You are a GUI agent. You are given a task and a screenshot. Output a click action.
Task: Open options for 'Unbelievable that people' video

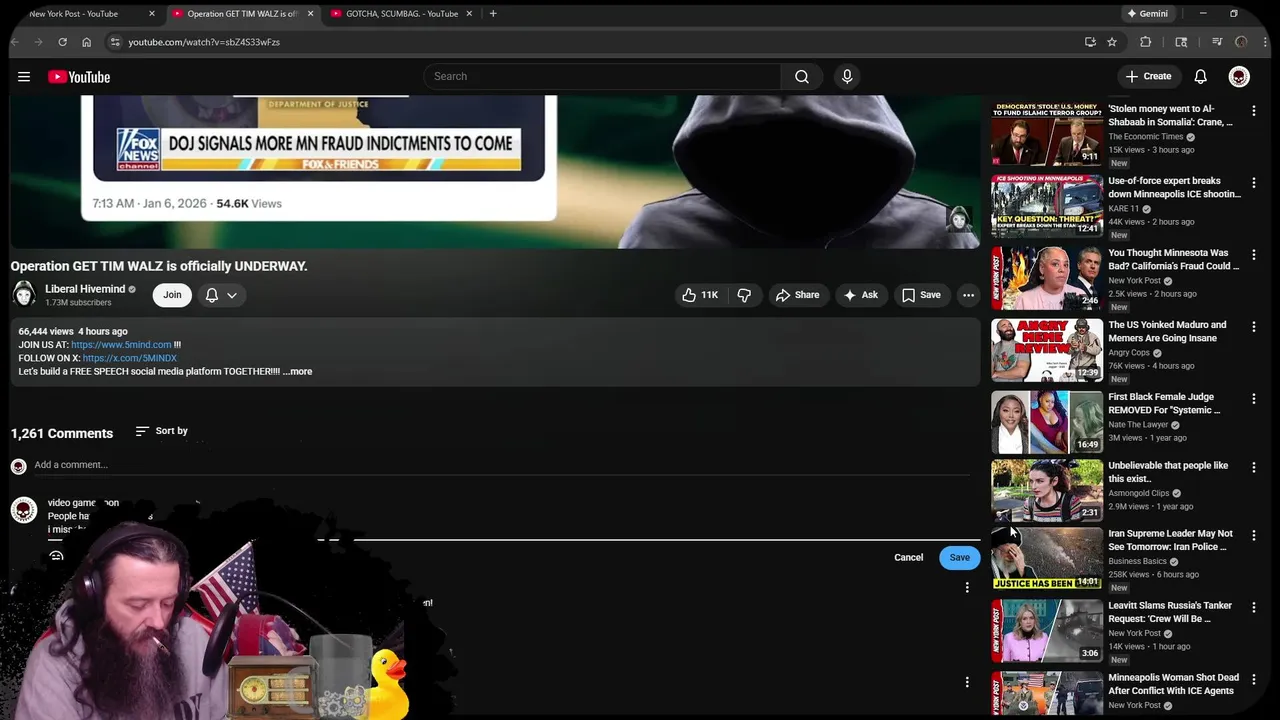tap(1254, 467)
